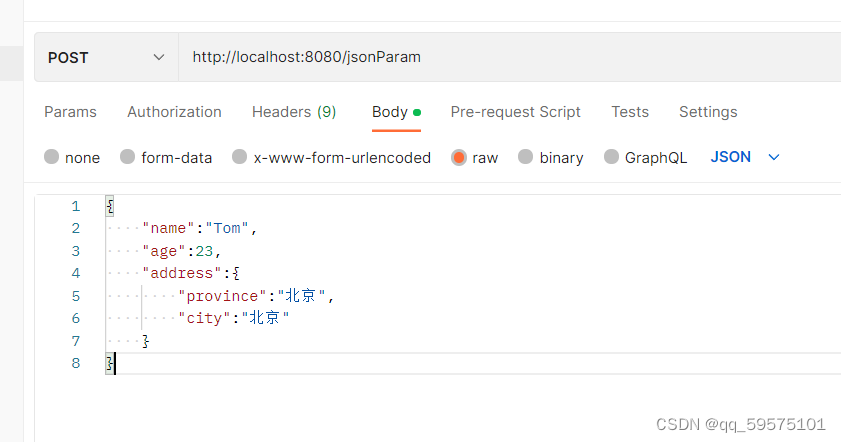841x442 pixels.
Task: Click the "address":{ line in editor
Action: (190, 274)
